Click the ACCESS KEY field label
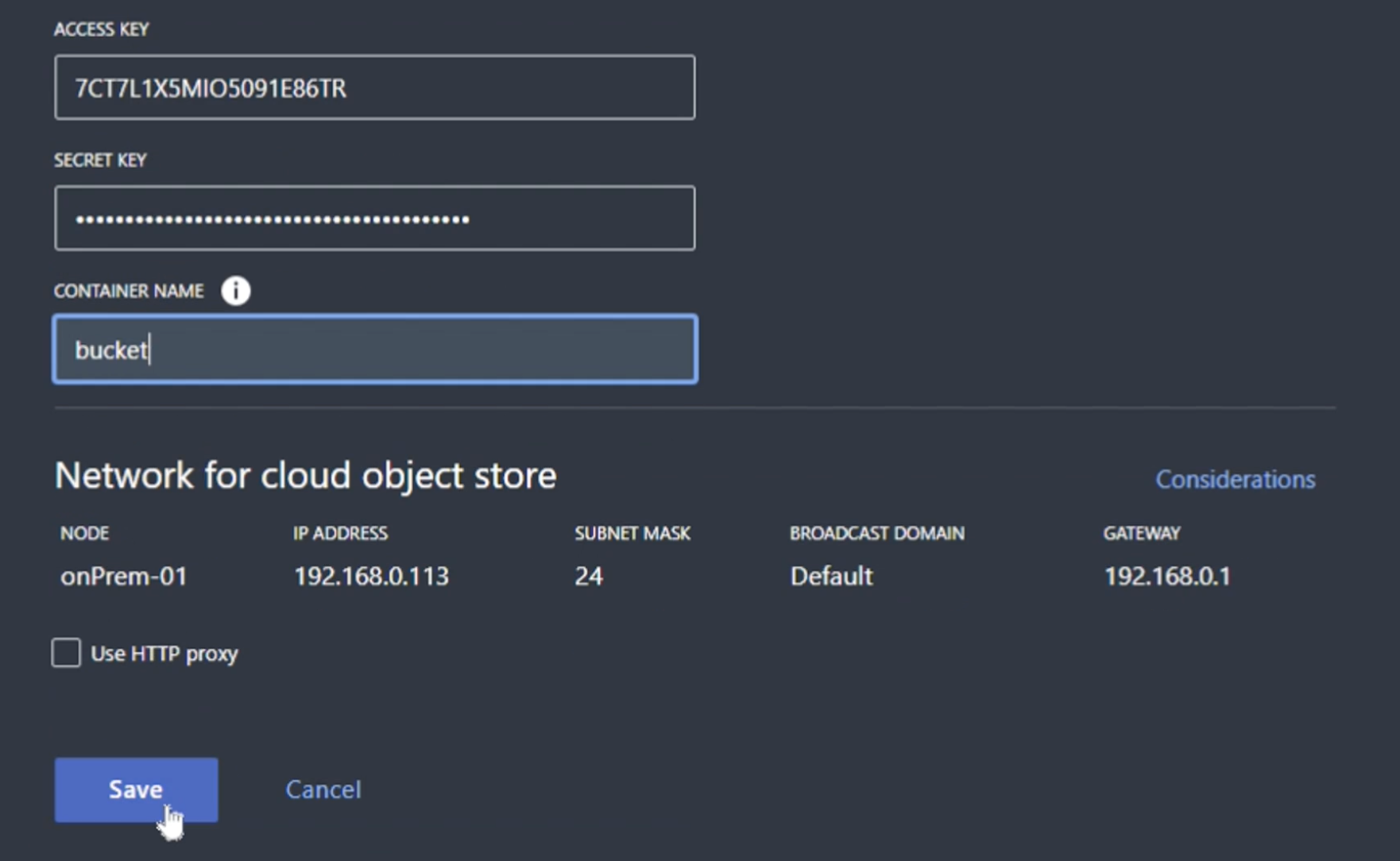The width and height of the screenshot is (1400, 861). [x=101, y=29]
